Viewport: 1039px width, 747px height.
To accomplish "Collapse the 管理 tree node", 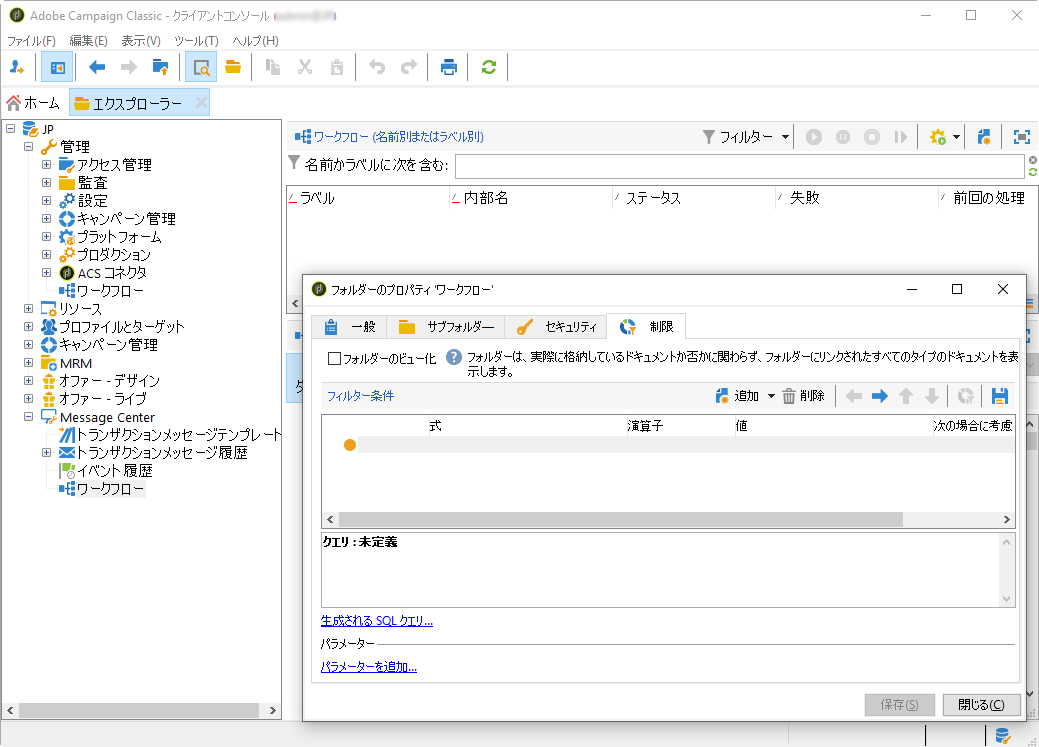I will (x=28, y=146).
